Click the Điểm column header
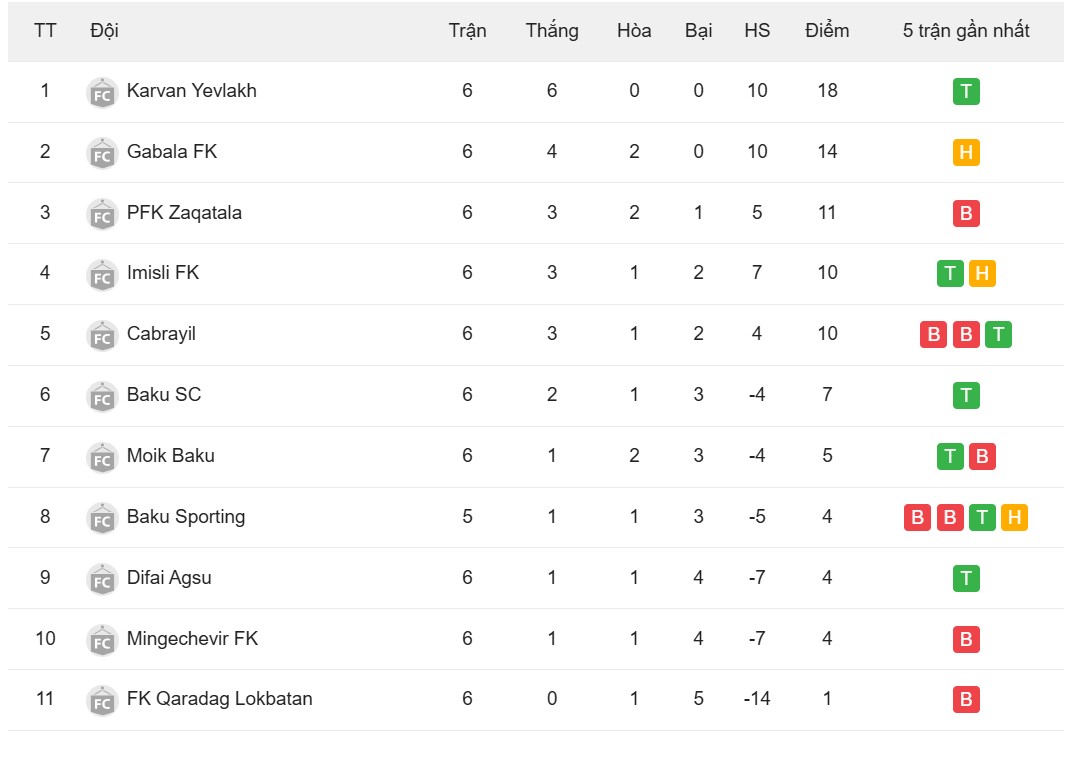The image size is (1072, 768). point(827,31)
